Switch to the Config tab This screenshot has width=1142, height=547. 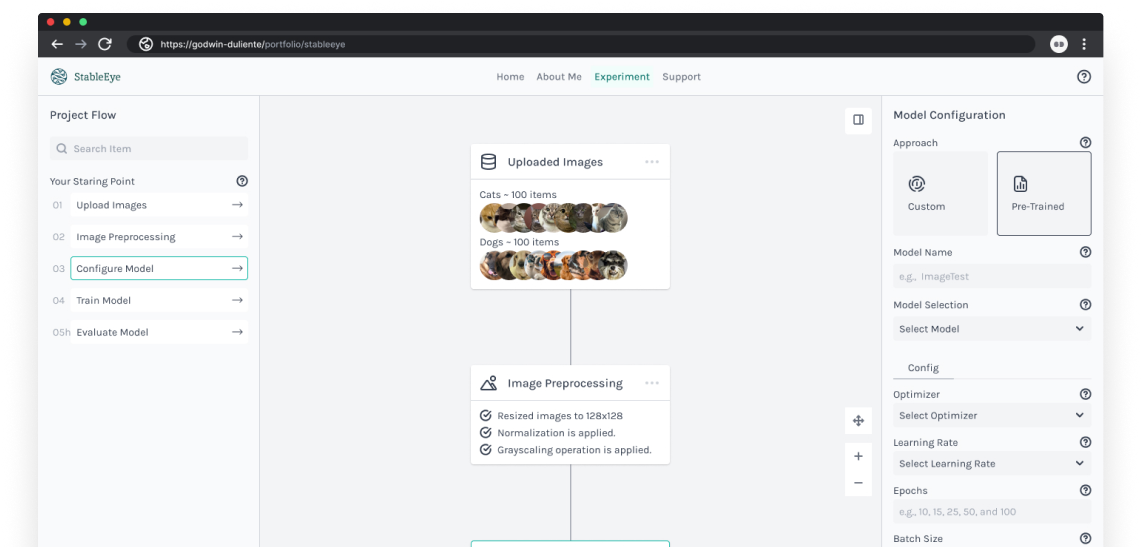point(923,368)
